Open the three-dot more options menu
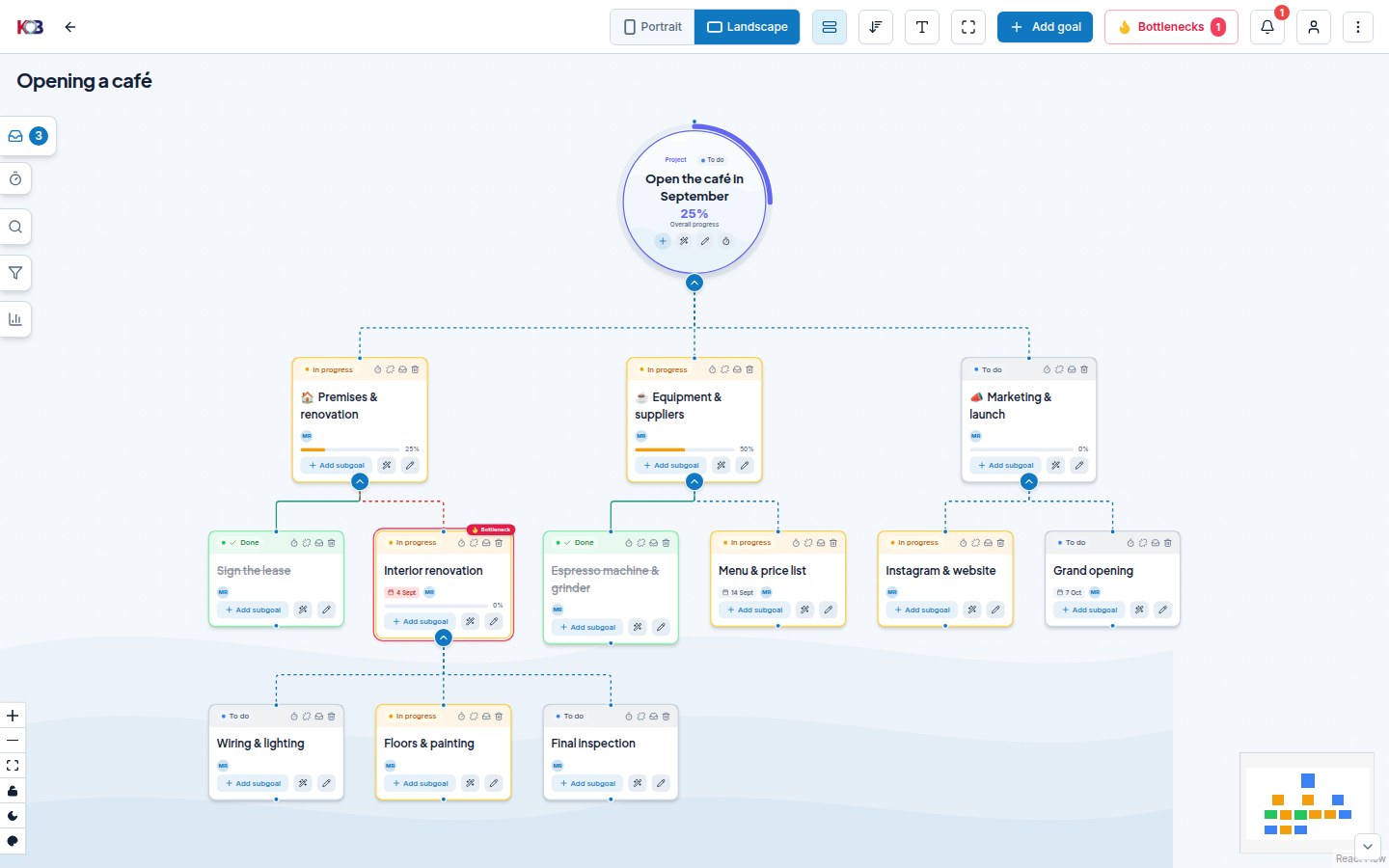 [x=1358, y=27]
